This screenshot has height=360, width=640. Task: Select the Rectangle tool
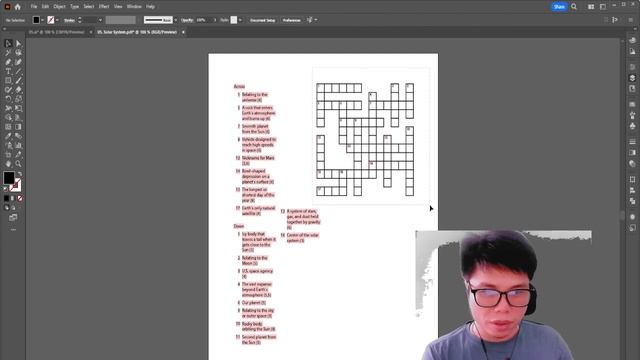[x=8, y=80]
